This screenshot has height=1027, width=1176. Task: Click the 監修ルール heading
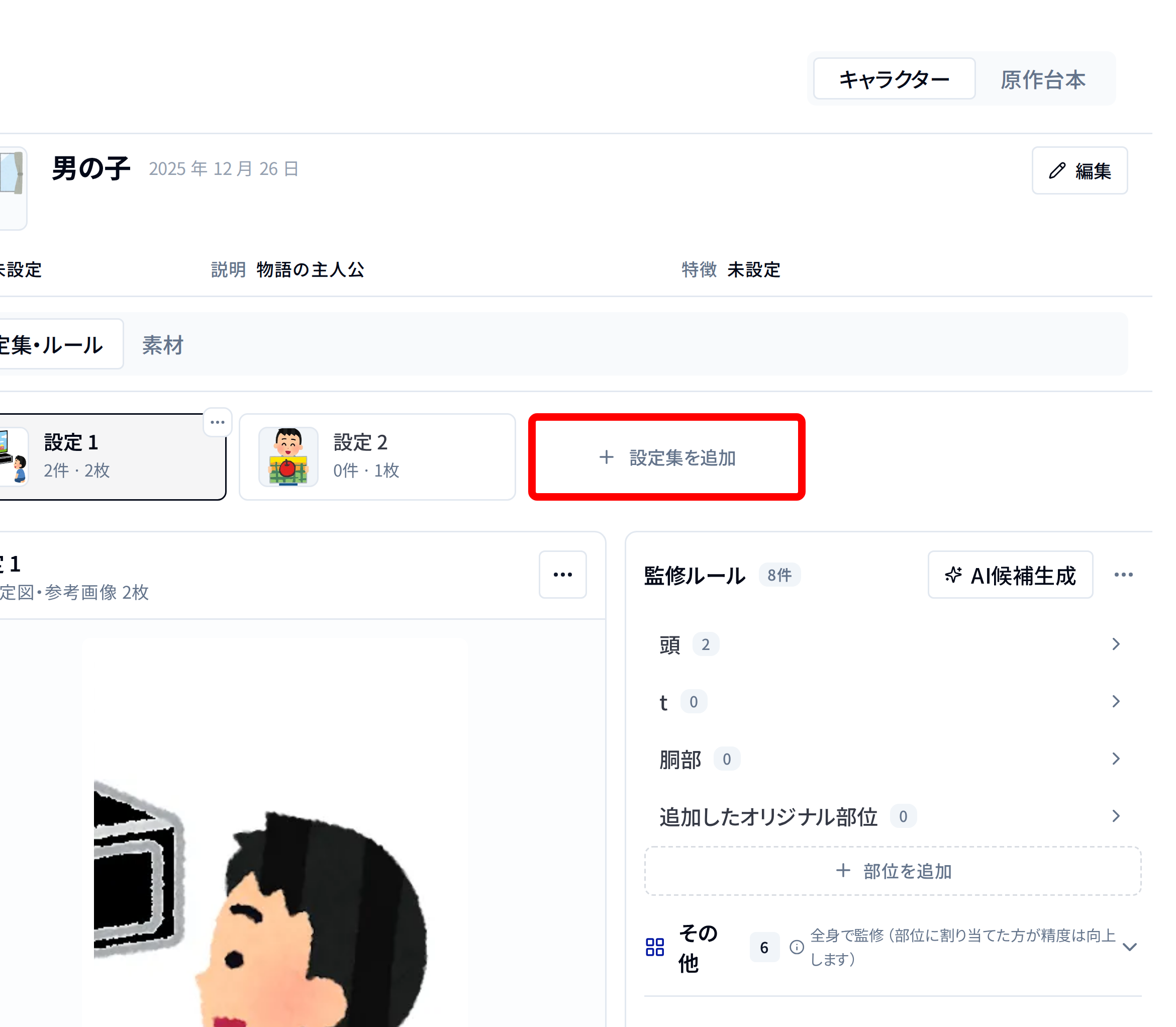click(694, 576)
